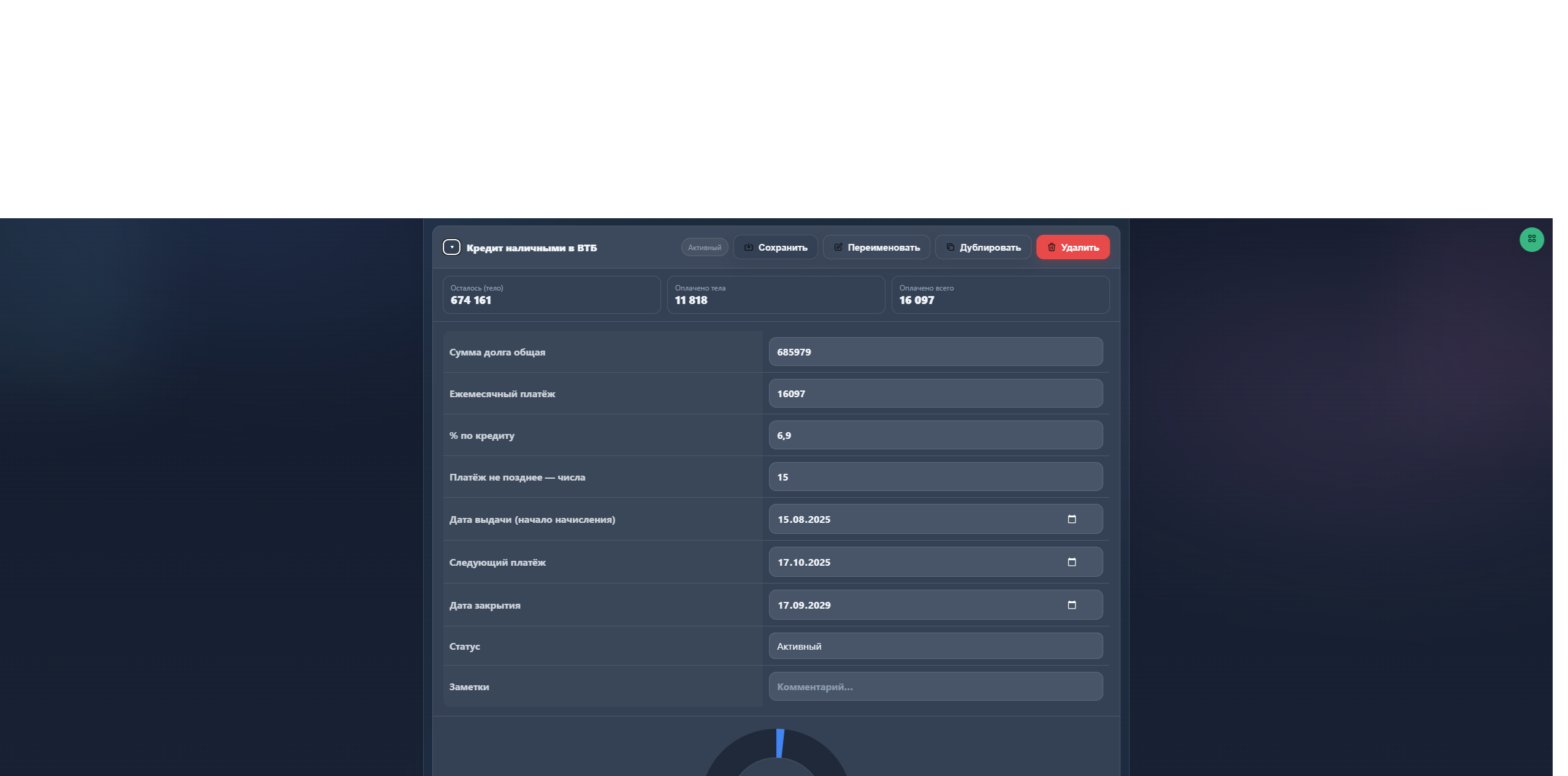
Task: Click the pencil icon in Переименовать
Action: pos(838,247)
